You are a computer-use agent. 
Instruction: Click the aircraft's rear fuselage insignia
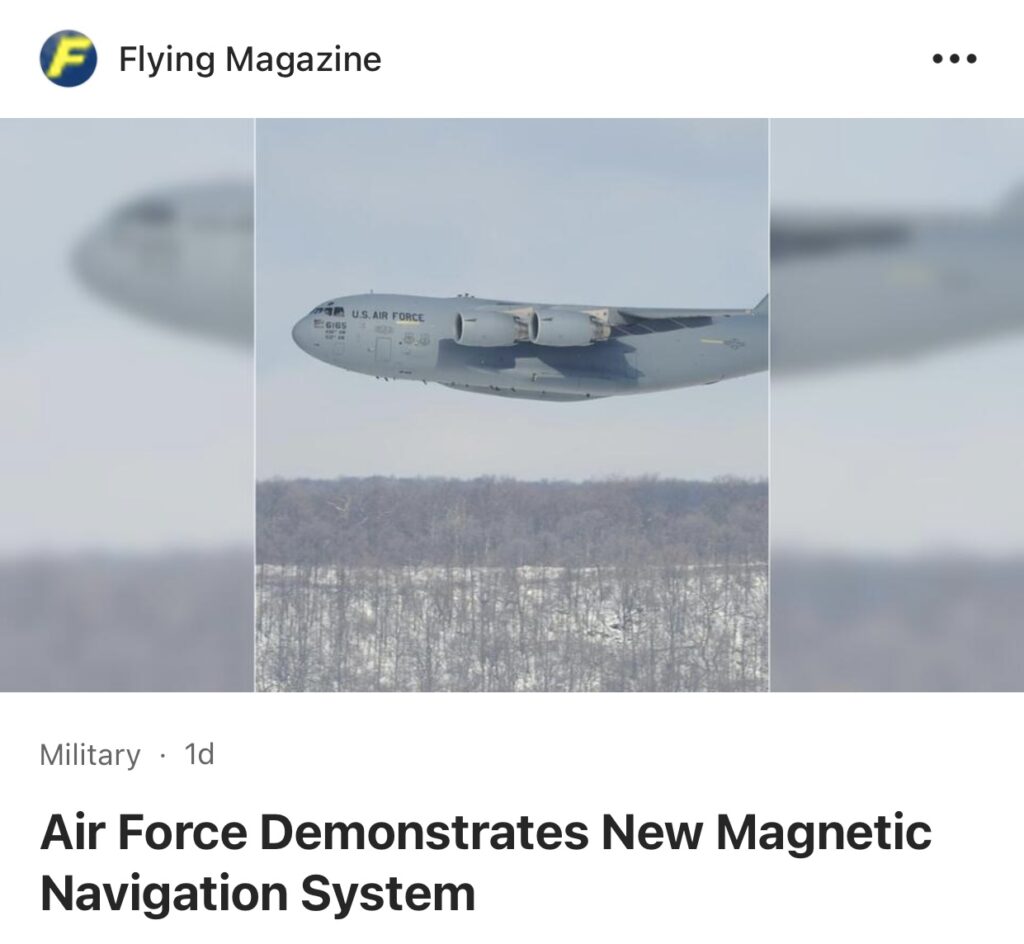coord(734,343)
